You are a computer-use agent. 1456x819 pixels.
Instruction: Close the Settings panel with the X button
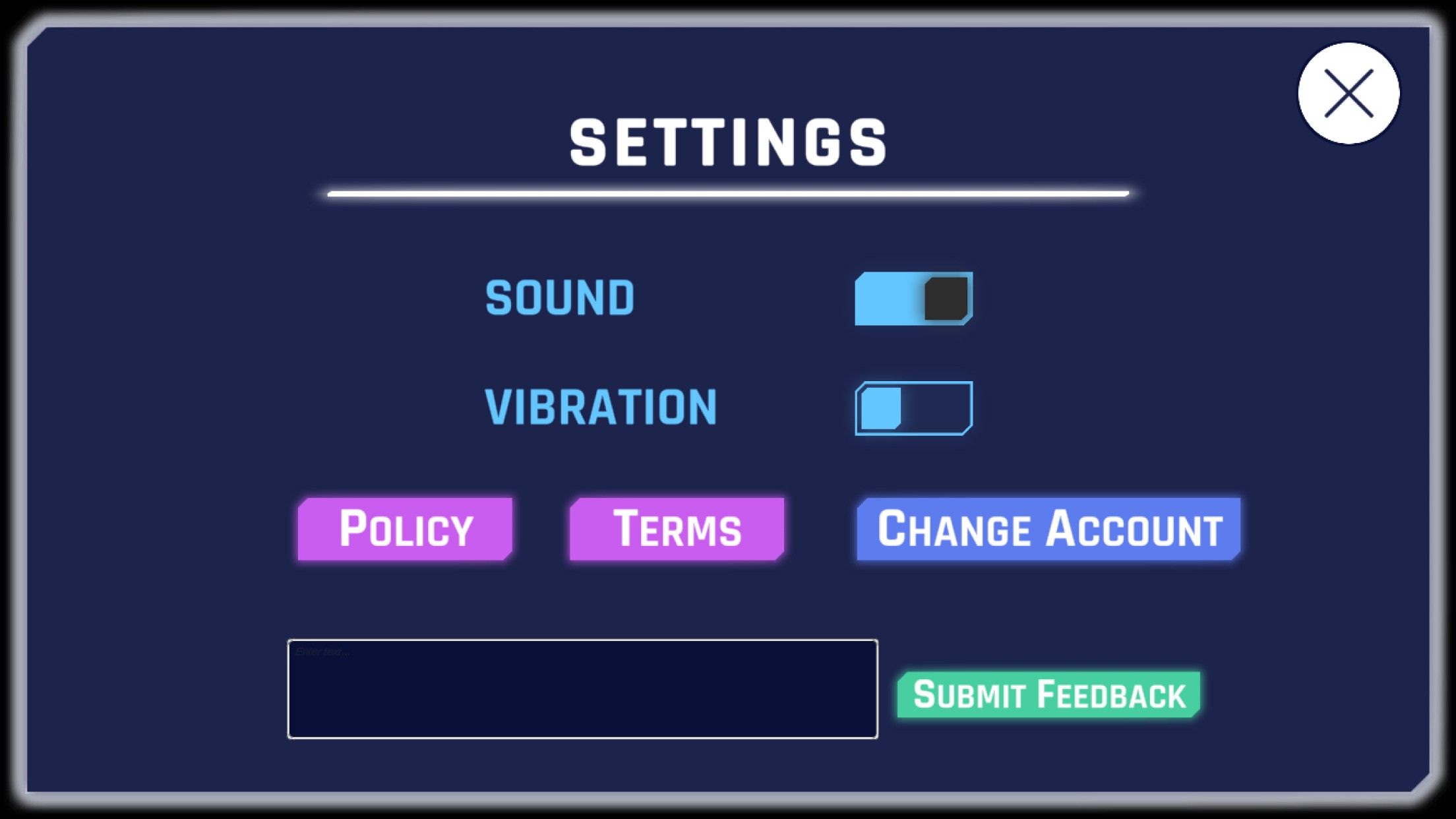coord(1349,94)
